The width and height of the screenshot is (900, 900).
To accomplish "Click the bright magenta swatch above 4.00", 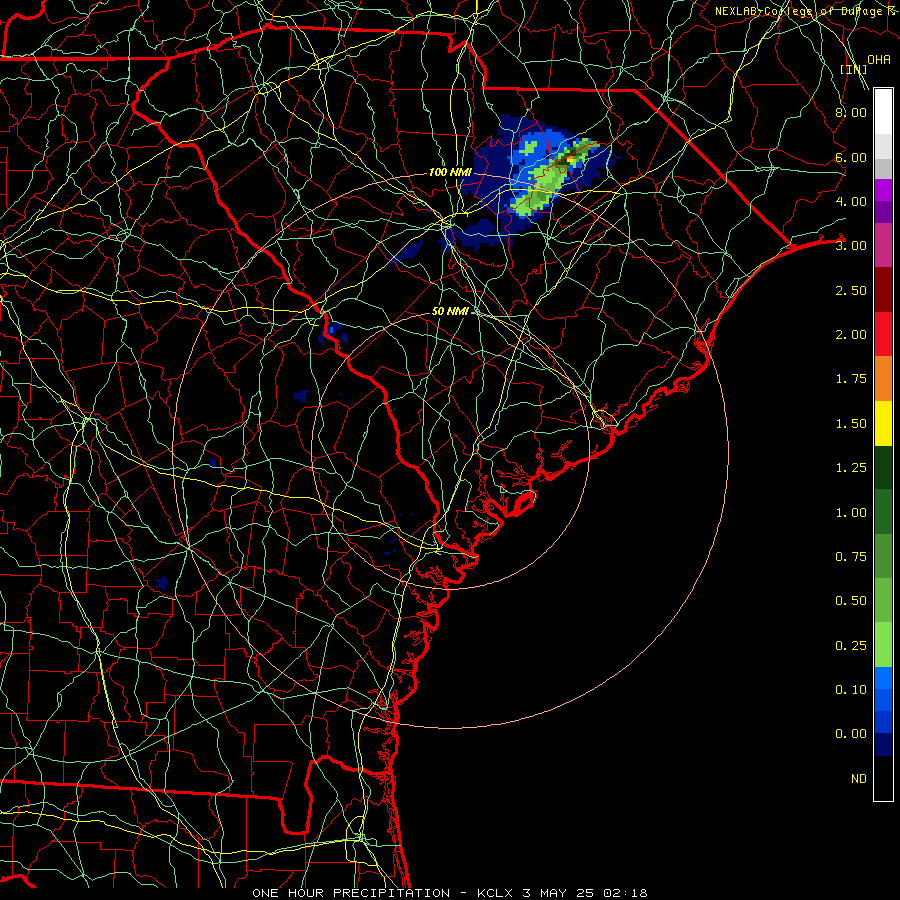I will pyautogui.click(x=883, y=190).
